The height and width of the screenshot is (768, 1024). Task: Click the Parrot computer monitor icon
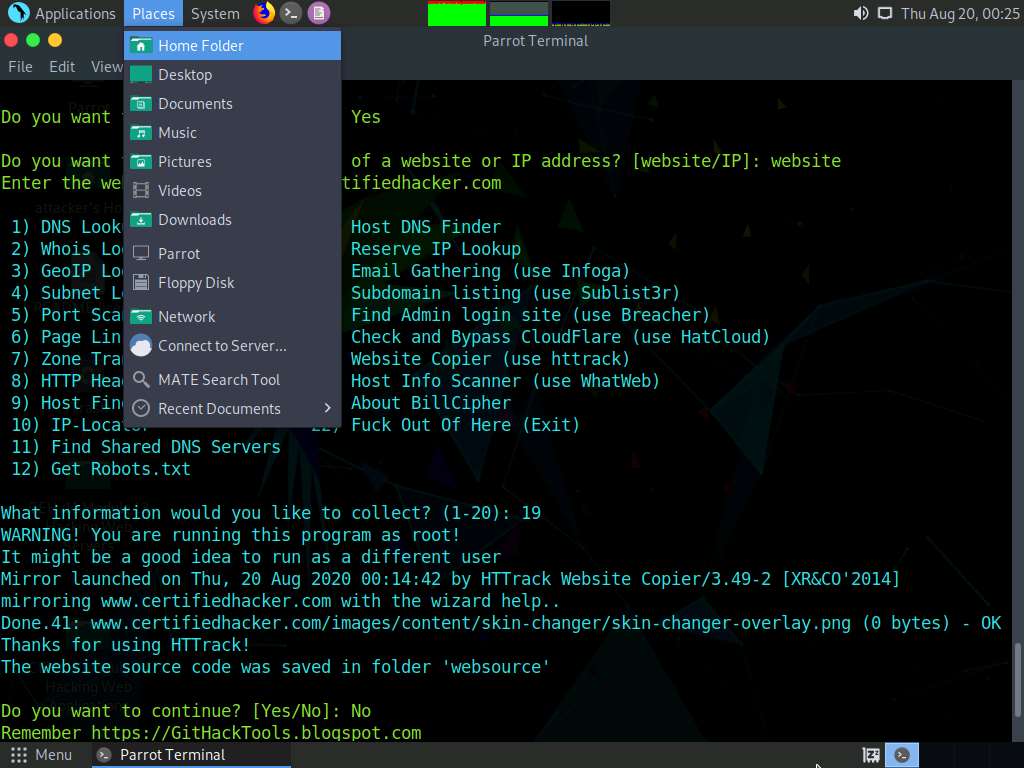pos(140,253)
